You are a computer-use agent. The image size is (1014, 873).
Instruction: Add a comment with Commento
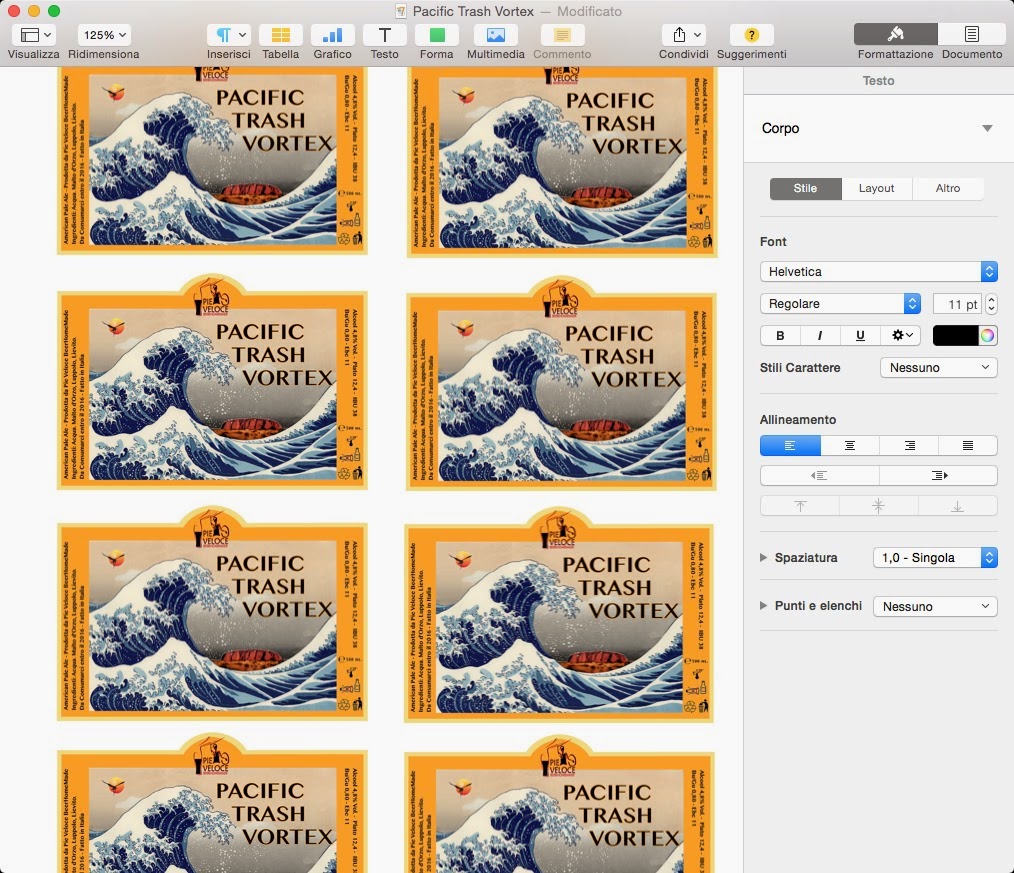tap(562, 35)
